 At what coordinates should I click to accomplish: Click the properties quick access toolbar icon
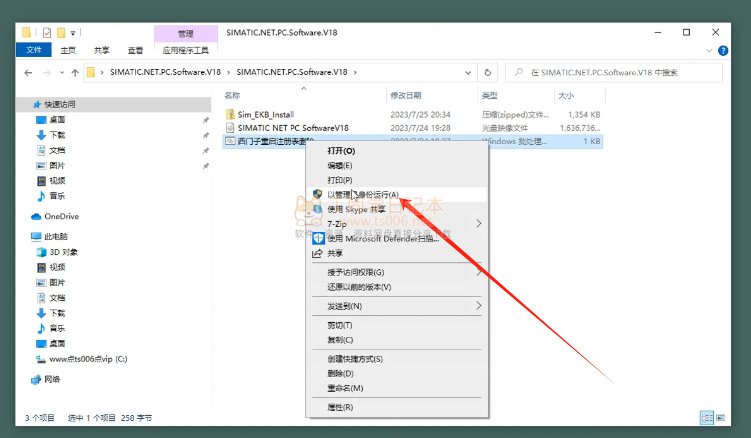47,33
